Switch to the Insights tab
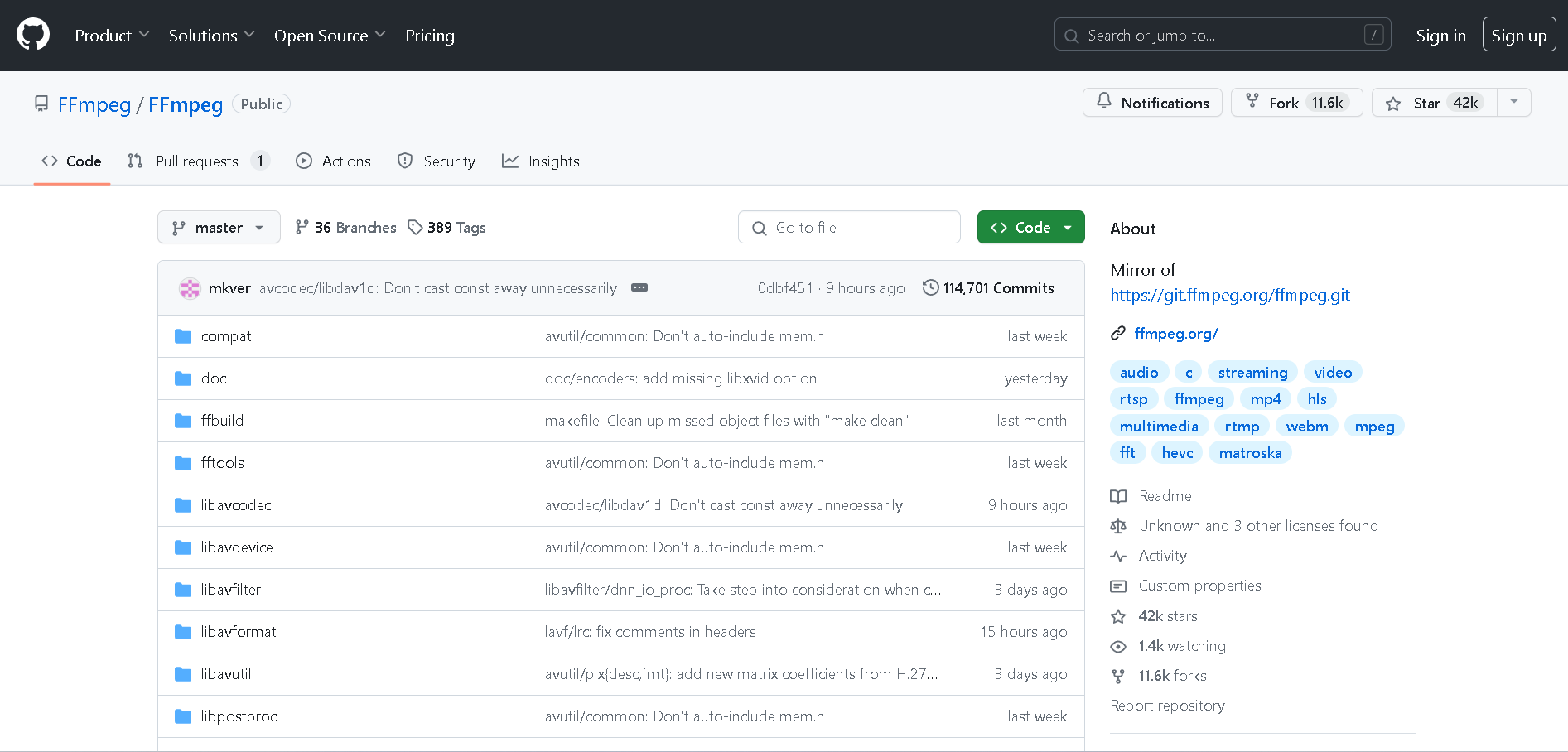The height and width of the screenshot is (752, 1568). tap(541, 161)
